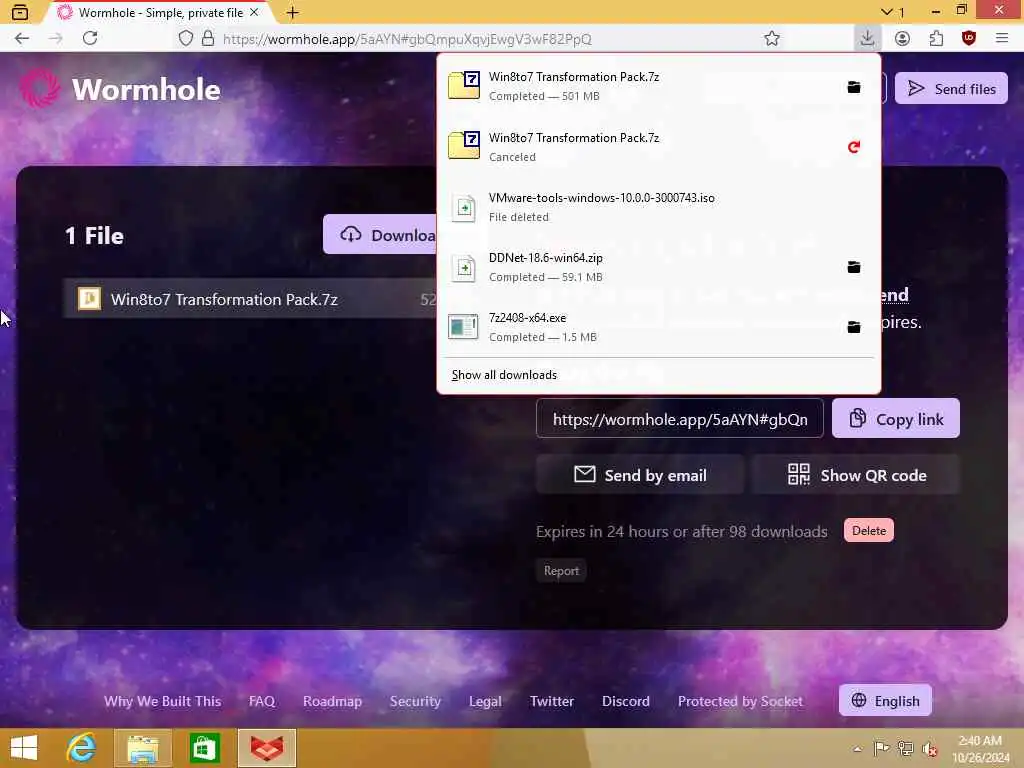Open the Twitter footer link

click(x=552, y=701)
